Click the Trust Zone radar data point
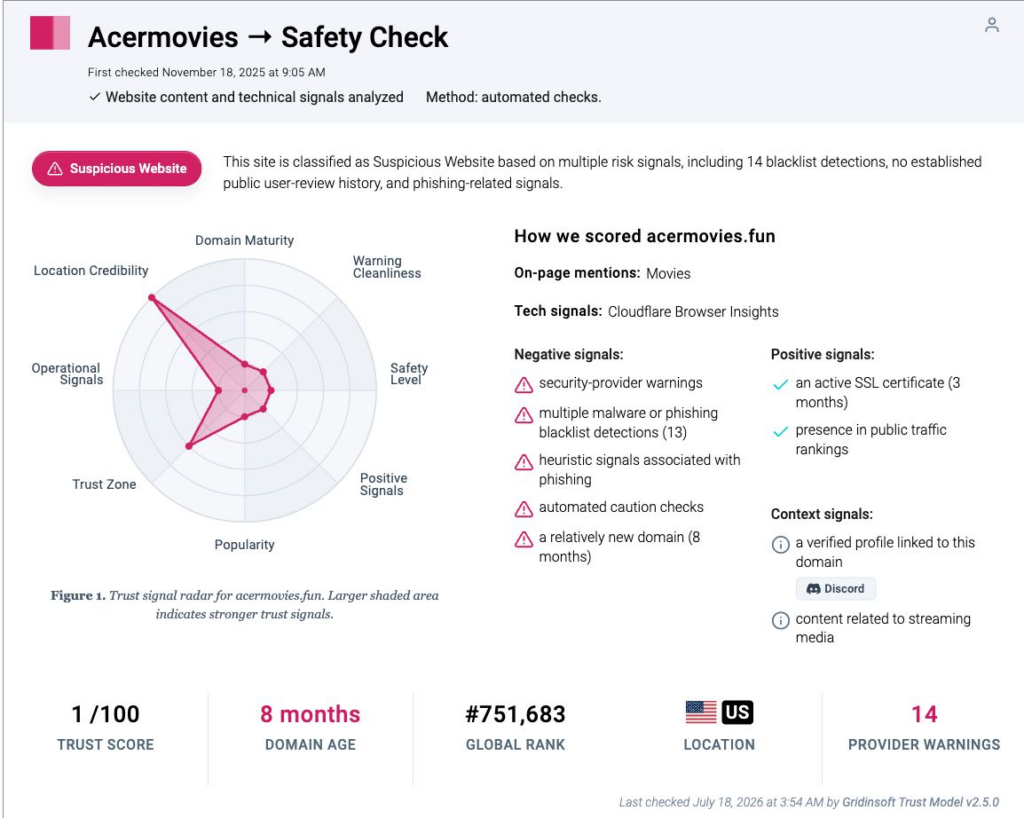 click(189, 446)
